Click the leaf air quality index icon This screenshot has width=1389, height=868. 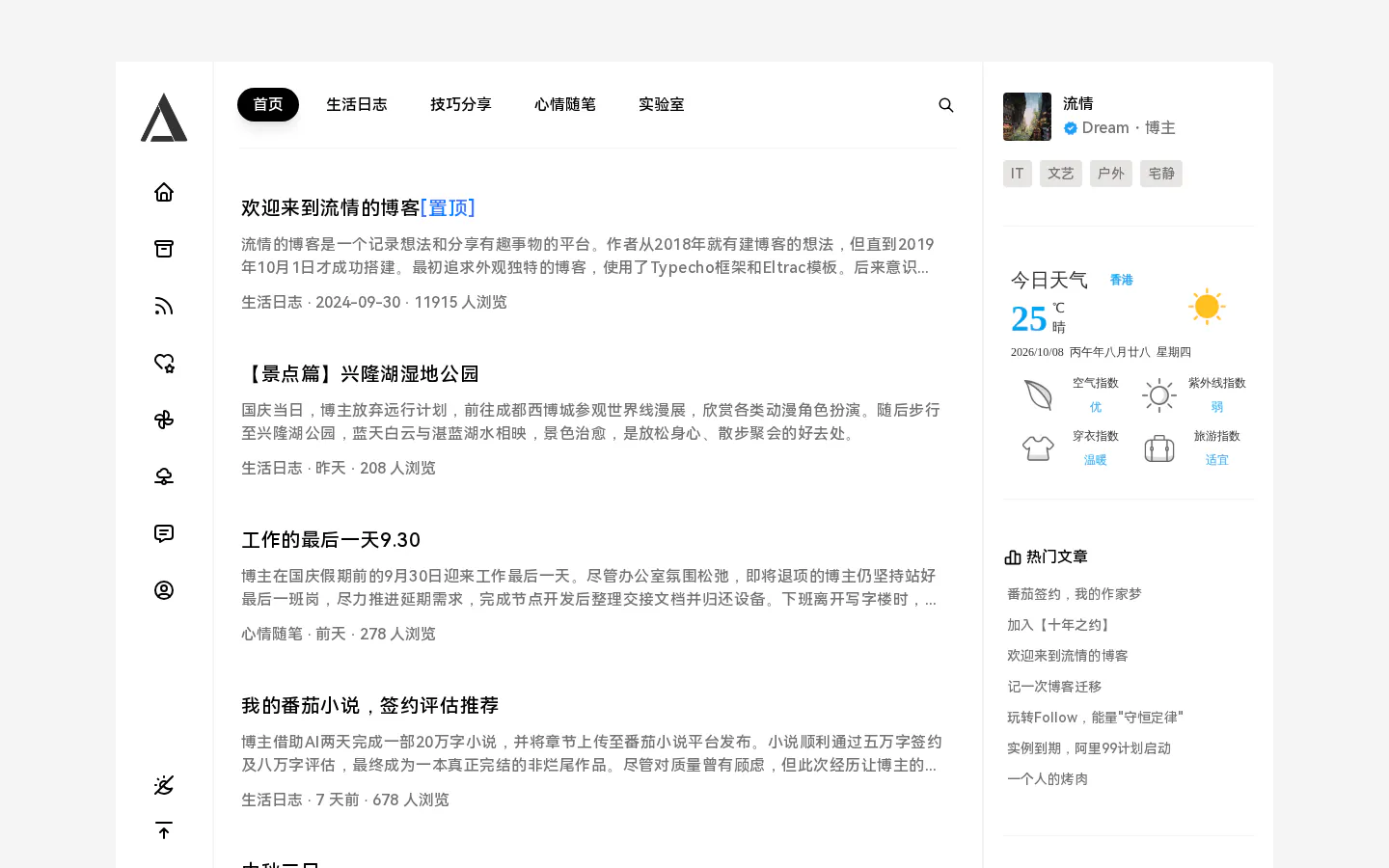point(1038,394)
